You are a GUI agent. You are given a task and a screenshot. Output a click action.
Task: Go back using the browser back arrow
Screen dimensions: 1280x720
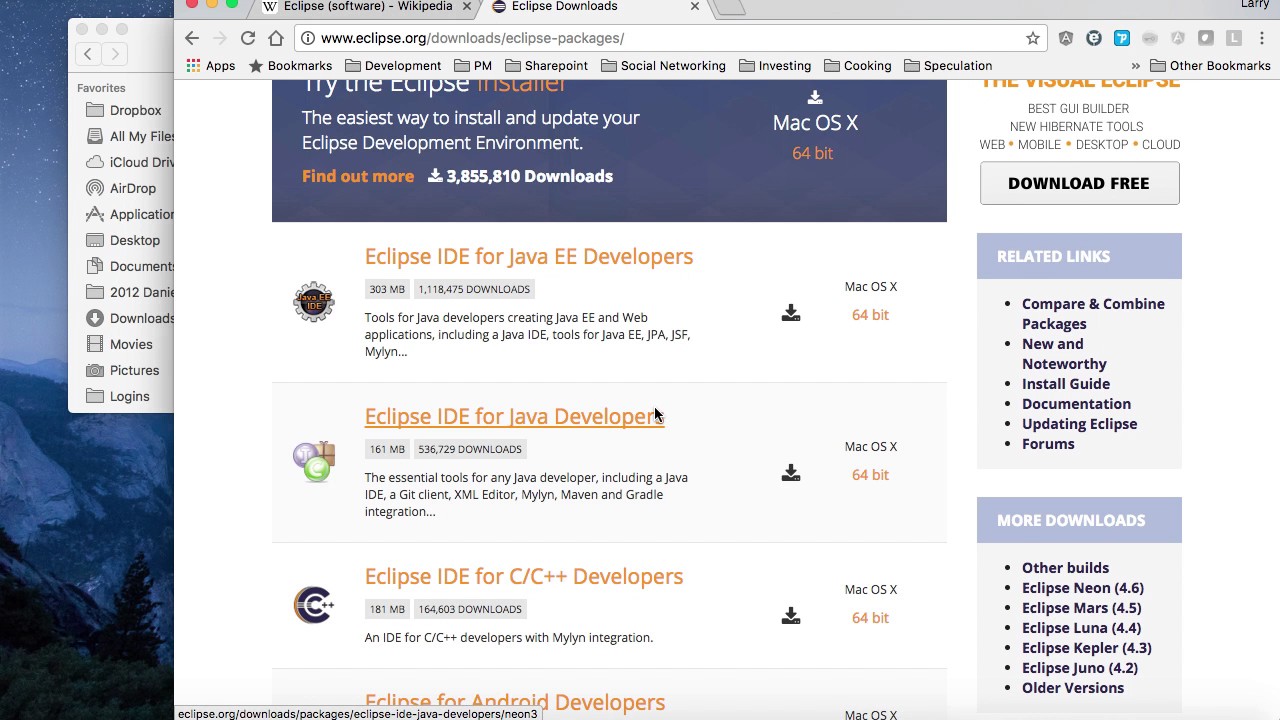pyautogui.click(x=192, y=38)
